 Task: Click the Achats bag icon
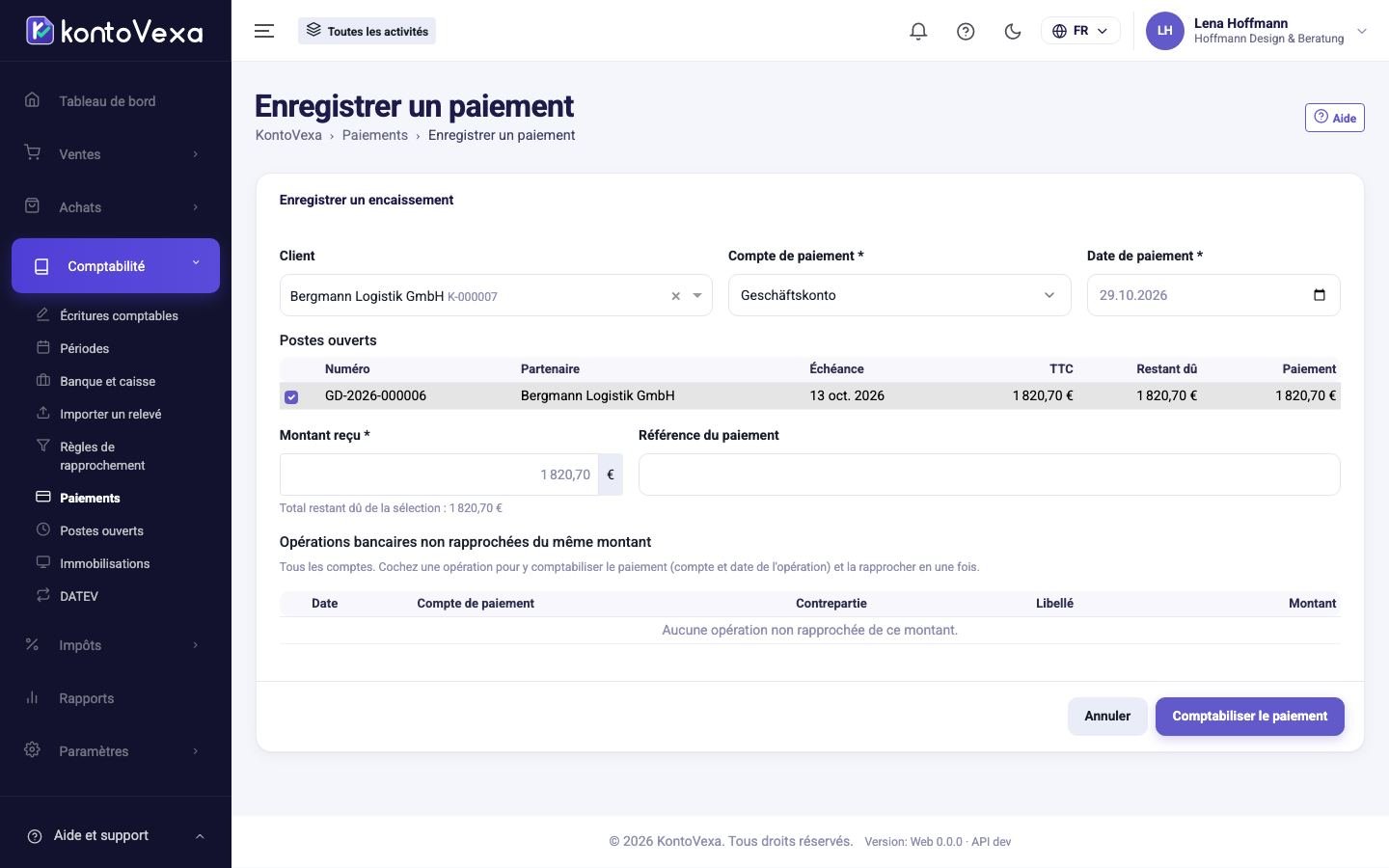[x=32, y=206]
